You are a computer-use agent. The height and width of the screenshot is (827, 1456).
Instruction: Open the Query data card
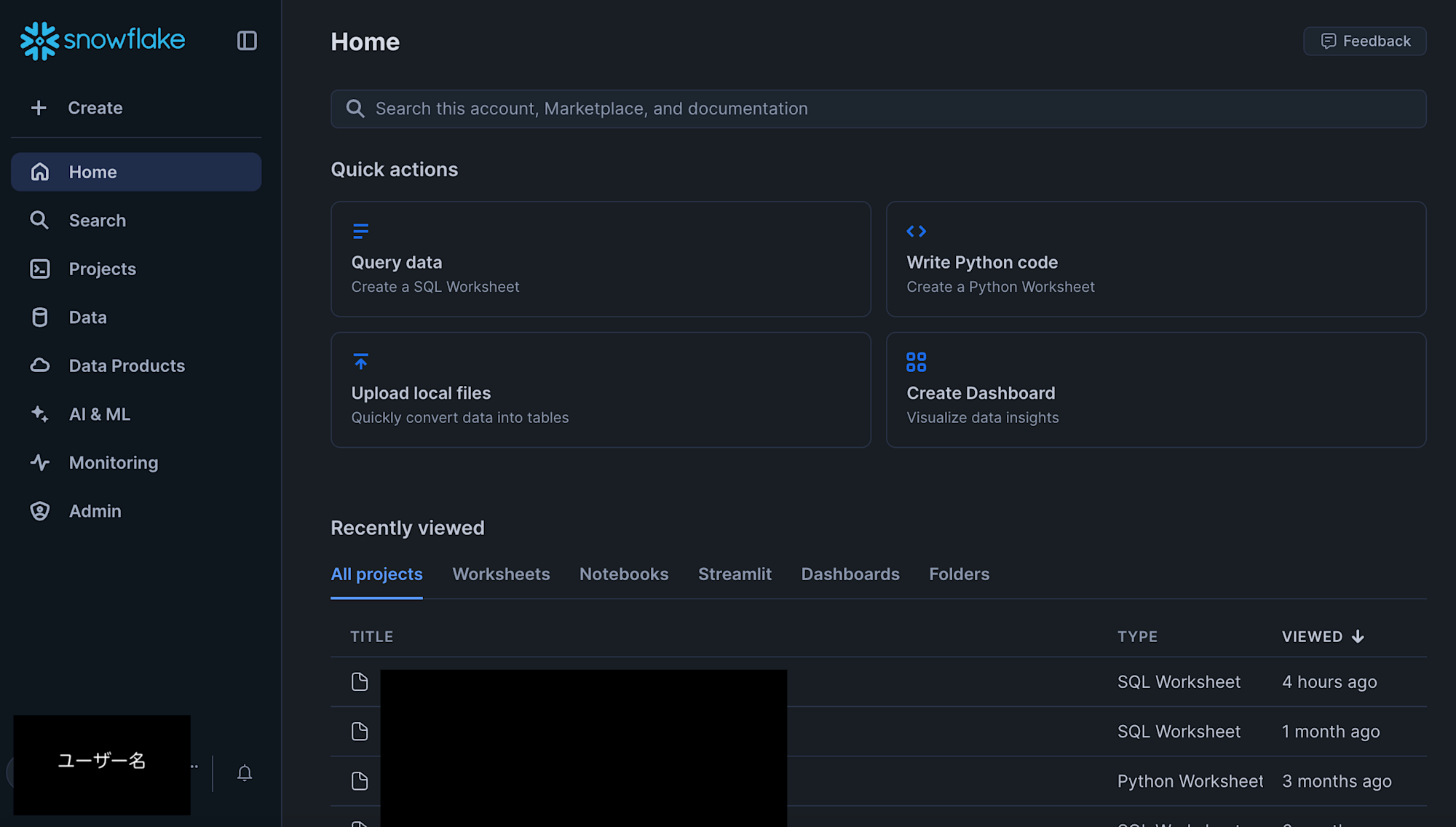point(601,258)
